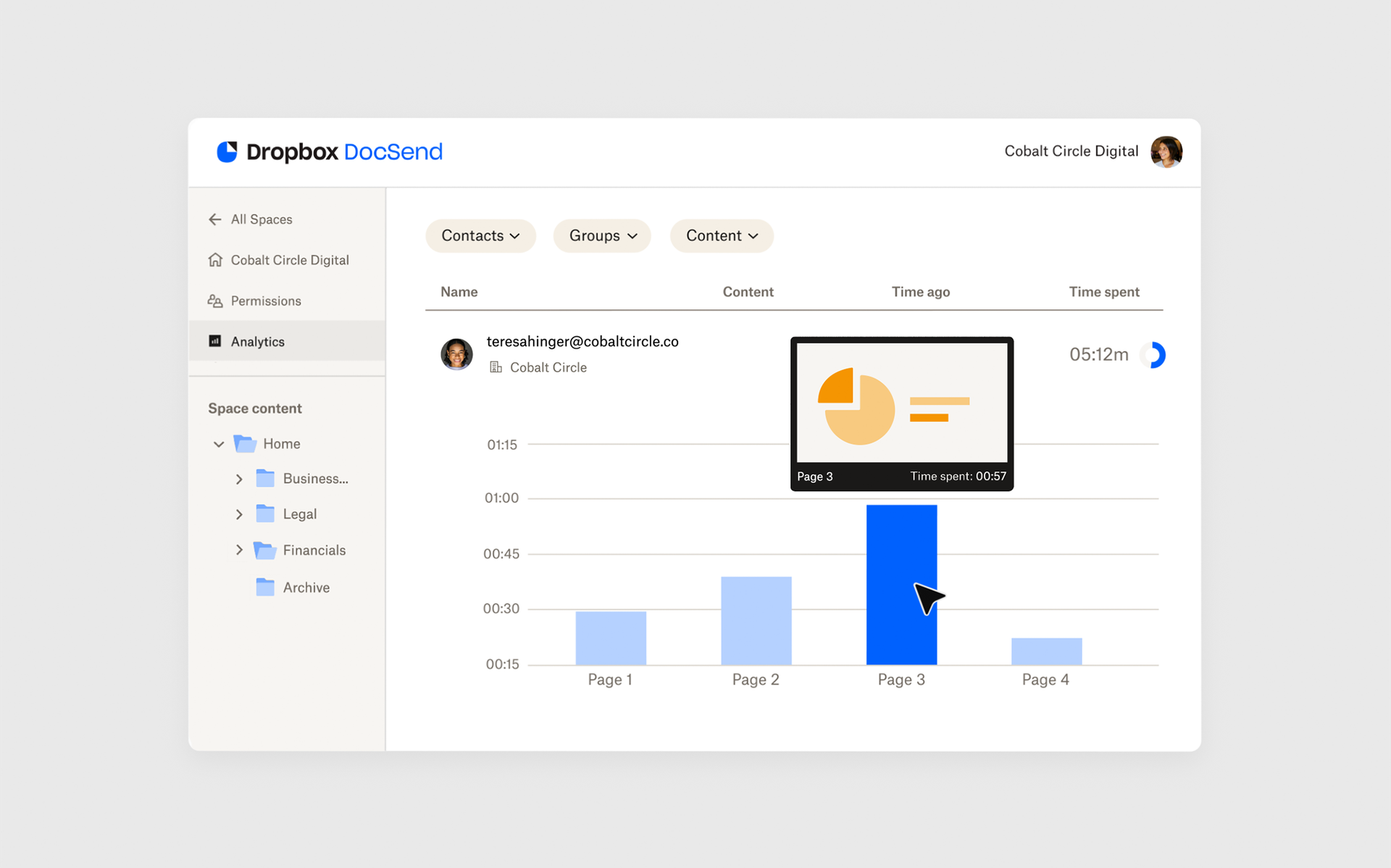This screenshot has height=868, width=1391.
Task: Click the back arrow next to All Spaces
Action: click(x=214, y=219)
